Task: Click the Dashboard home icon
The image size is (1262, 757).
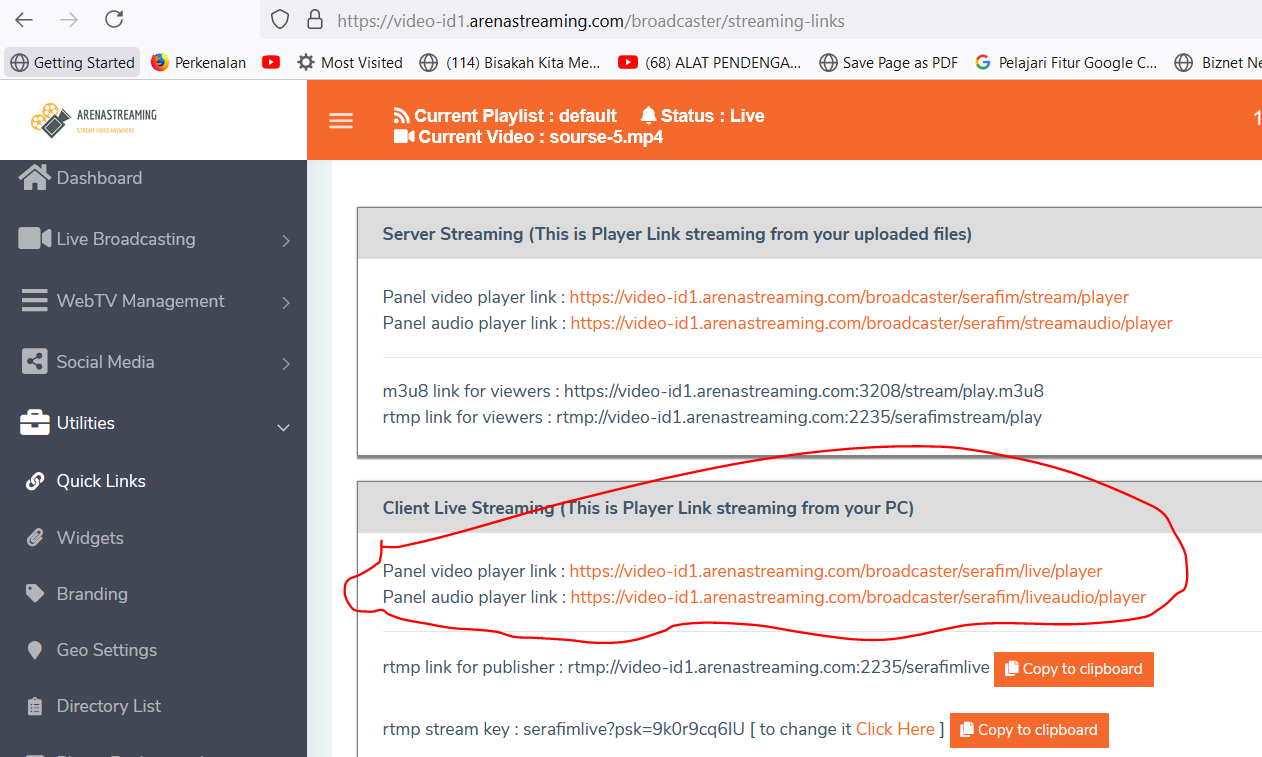Action: pyautogui.click(x=35, y=177)
